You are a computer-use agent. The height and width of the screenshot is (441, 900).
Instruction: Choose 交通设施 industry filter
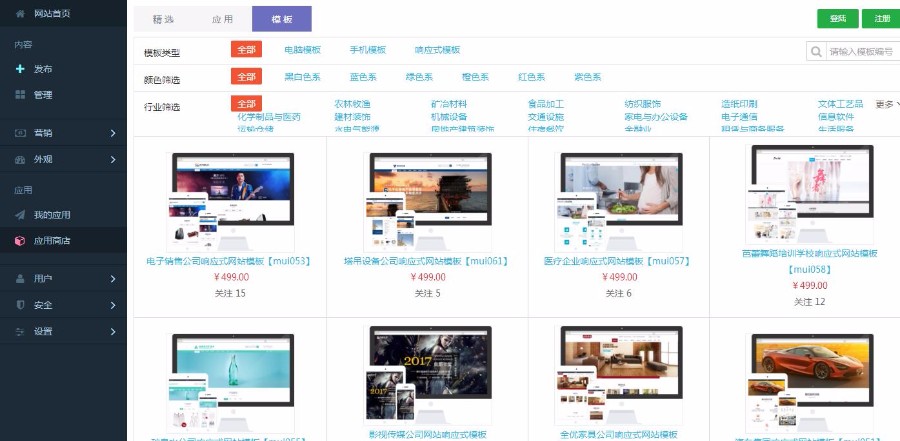click(x=546, y=117)
